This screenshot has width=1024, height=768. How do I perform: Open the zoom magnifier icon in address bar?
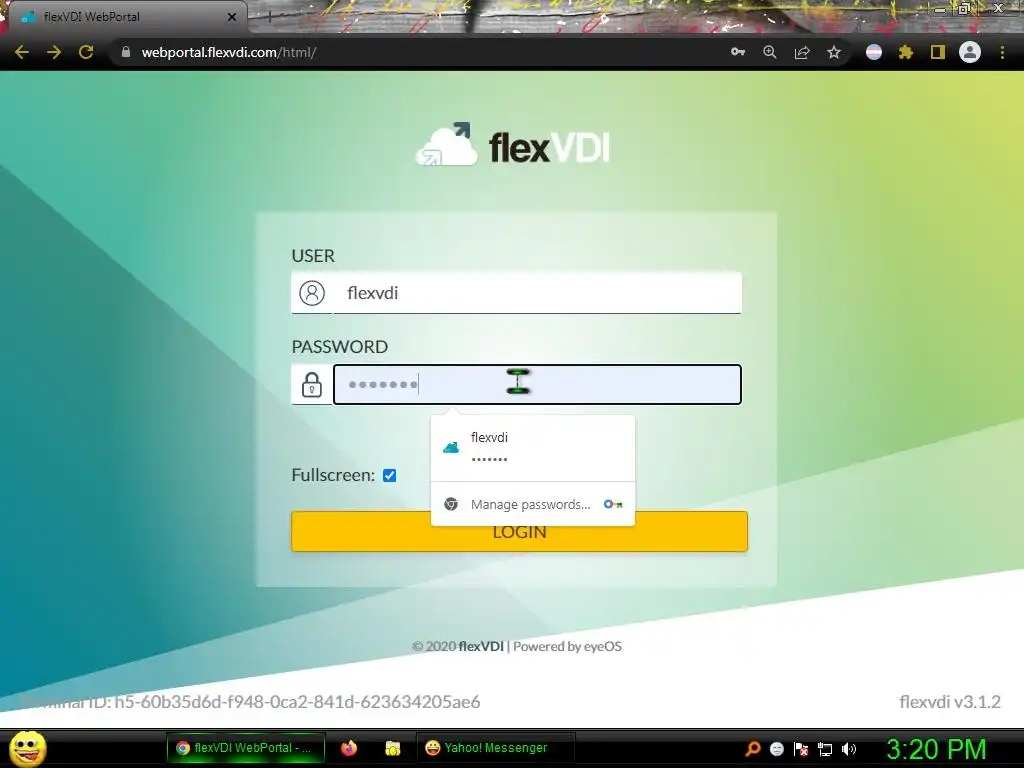770,52
